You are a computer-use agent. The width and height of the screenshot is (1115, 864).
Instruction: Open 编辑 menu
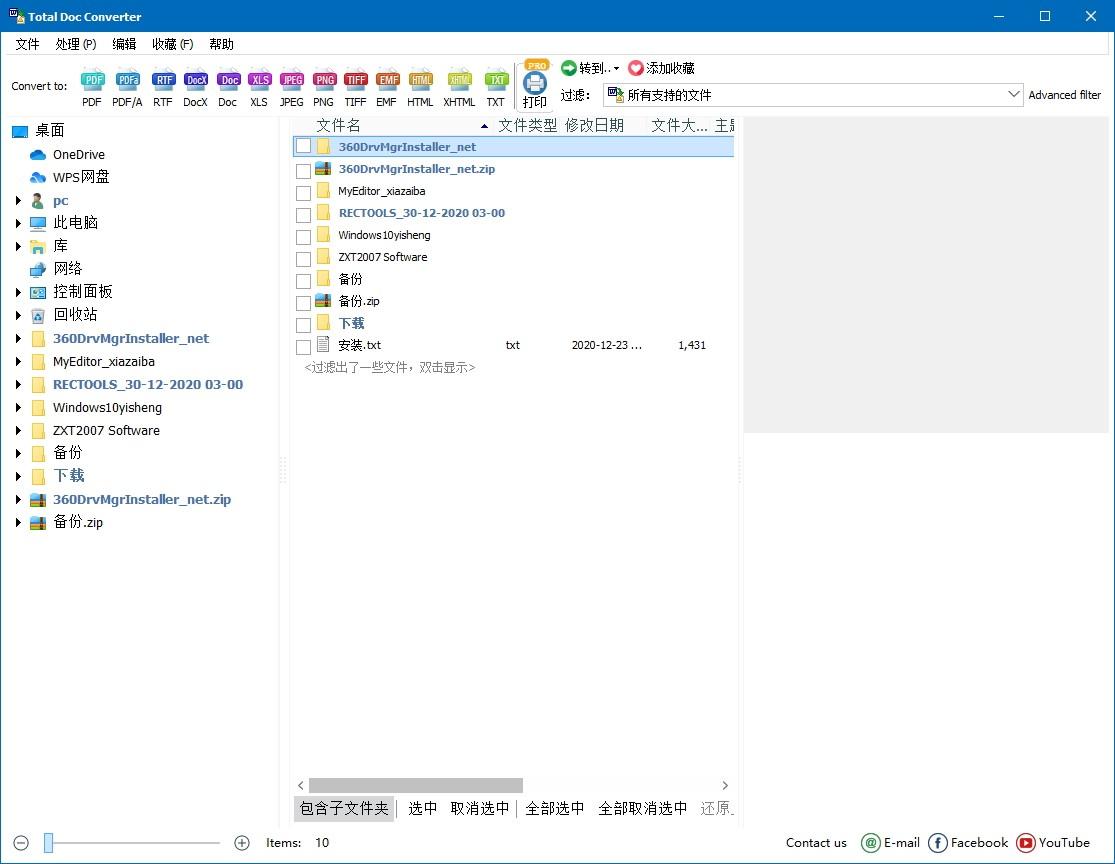point(124,44)
